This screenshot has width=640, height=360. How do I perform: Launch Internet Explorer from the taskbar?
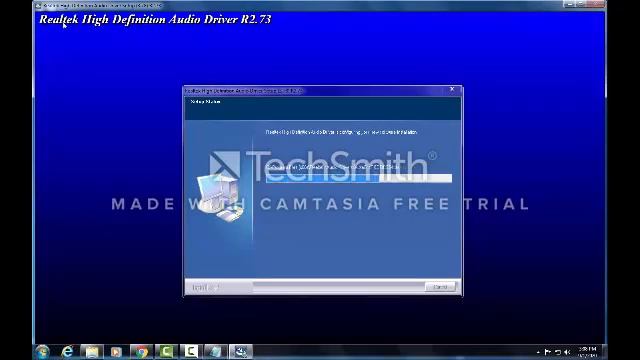[67, 351]
